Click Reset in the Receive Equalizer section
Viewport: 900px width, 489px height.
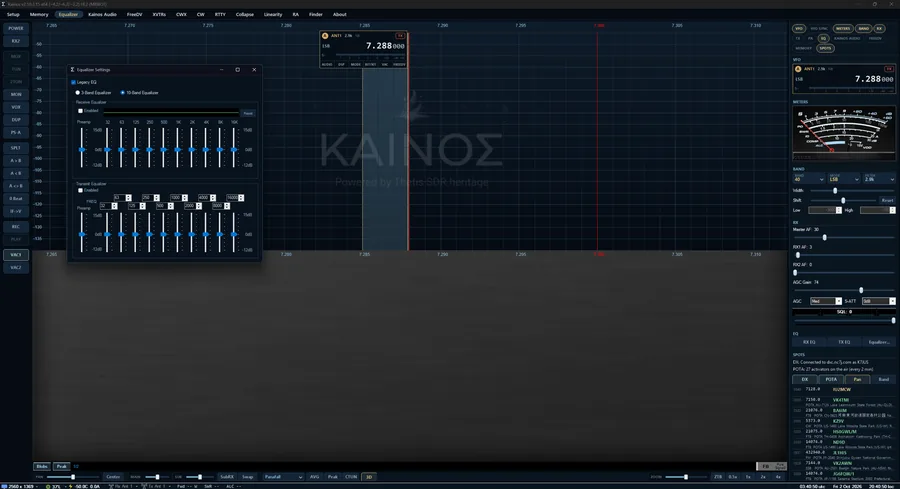click(248, 113)
